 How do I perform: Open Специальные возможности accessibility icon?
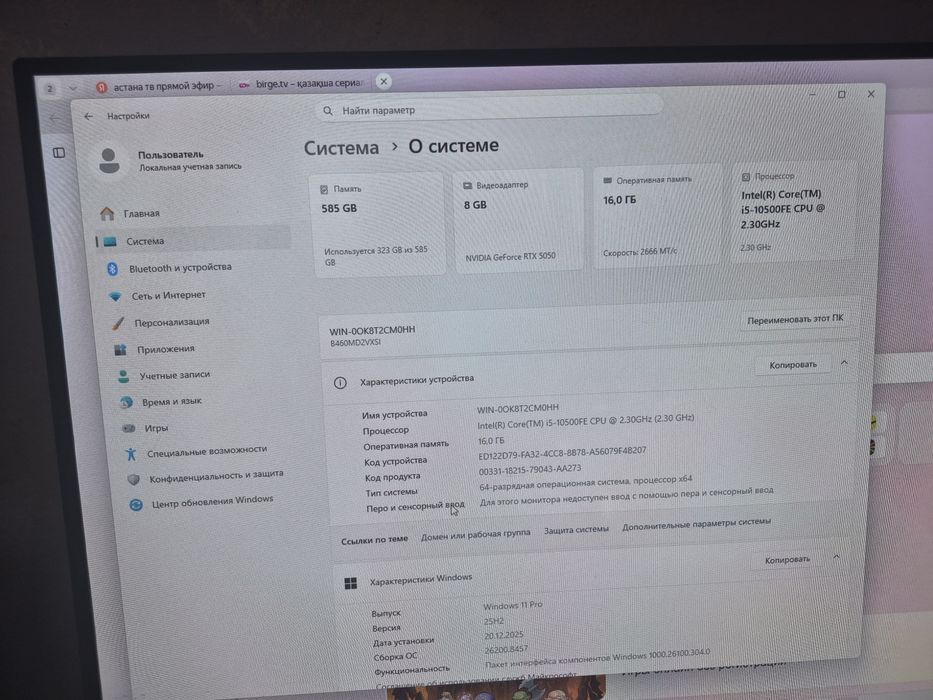click(131, 454)
